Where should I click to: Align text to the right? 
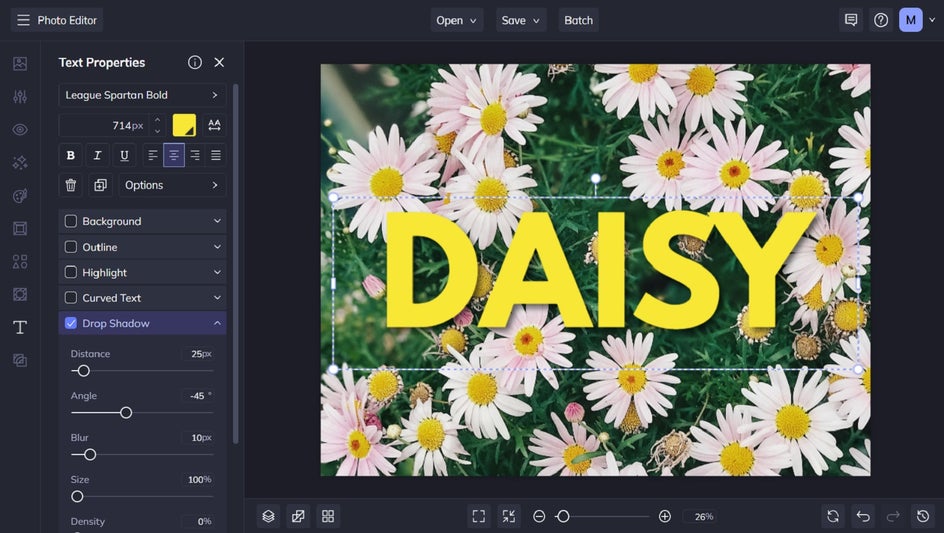[x=195, y=155]
